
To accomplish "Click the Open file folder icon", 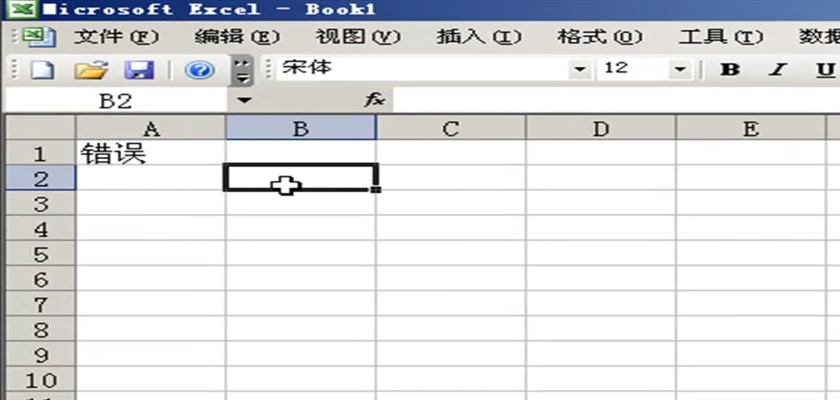I will click(91, 70).
